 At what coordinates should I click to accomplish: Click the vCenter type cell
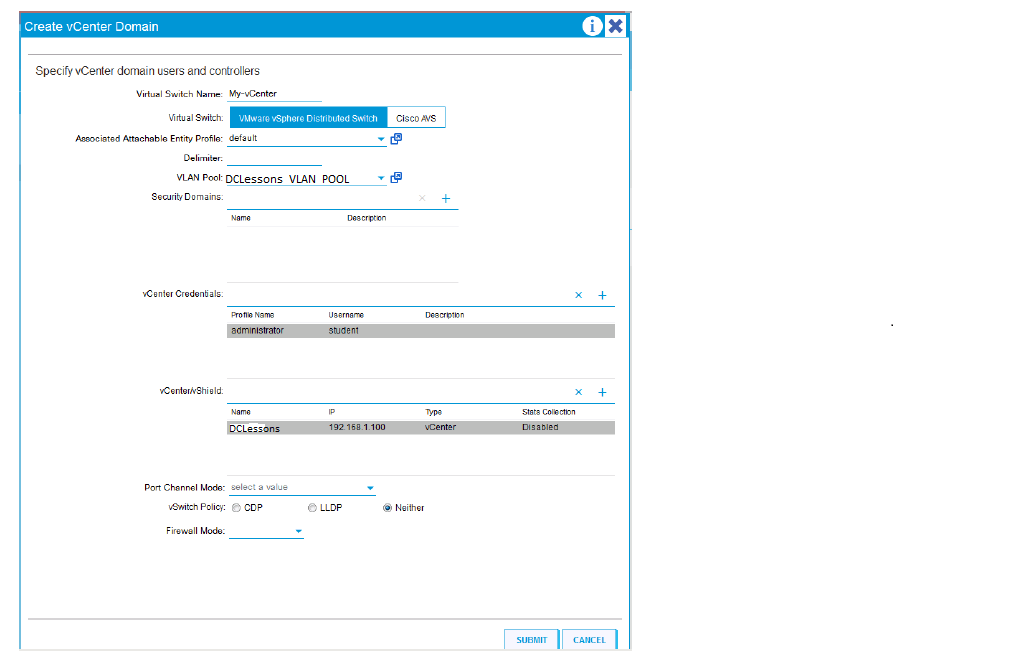[440, 427]
